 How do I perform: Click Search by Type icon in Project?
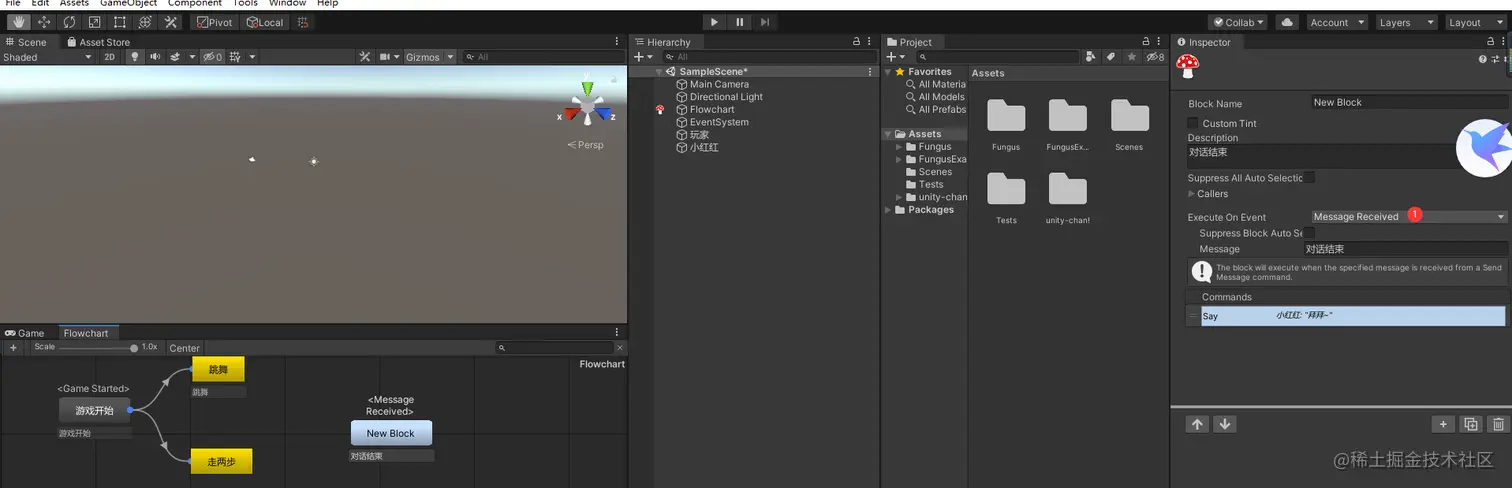pyautogui.click(x=1090, y=57)
